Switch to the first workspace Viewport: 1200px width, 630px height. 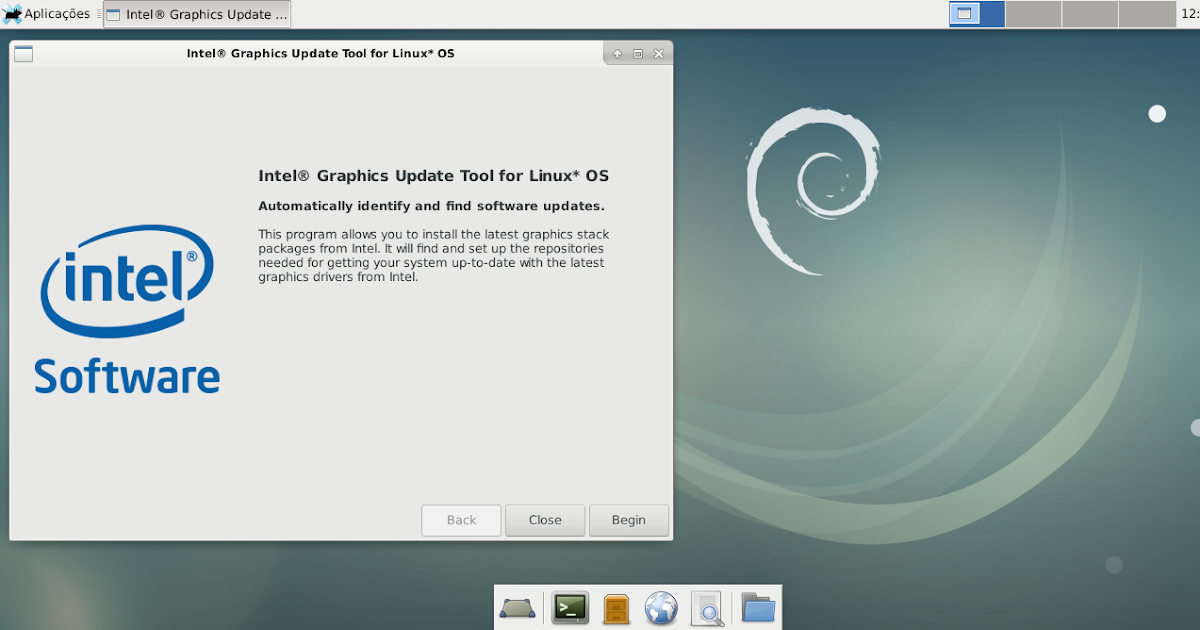(977, 14)
